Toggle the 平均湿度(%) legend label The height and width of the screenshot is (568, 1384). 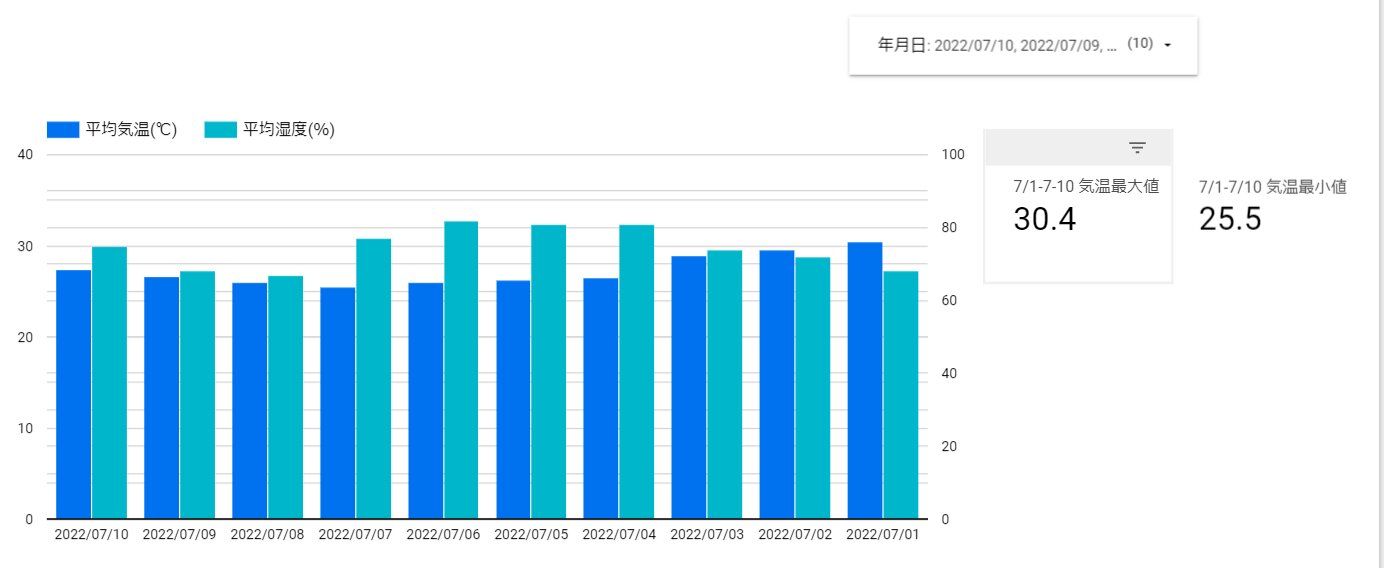(x=289, y=130)
